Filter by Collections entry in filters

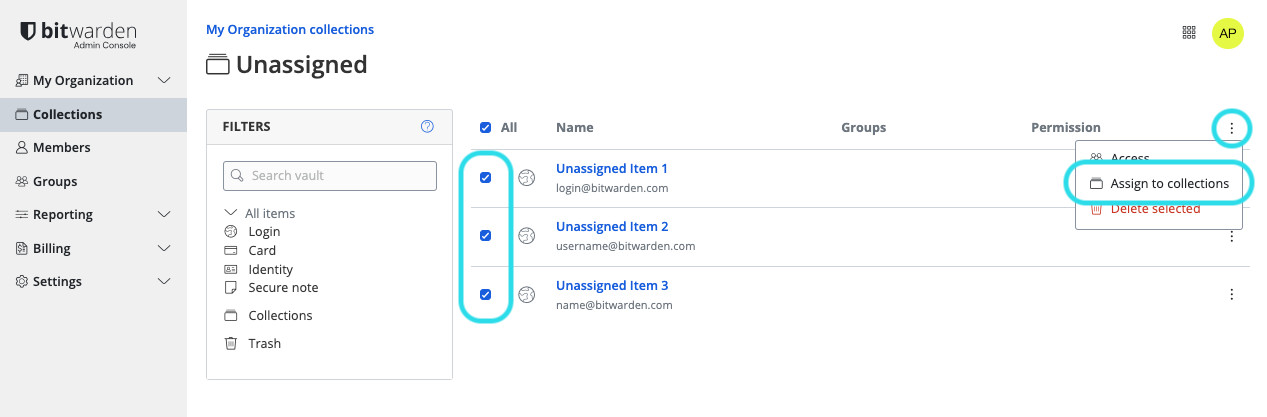(280, 316)
